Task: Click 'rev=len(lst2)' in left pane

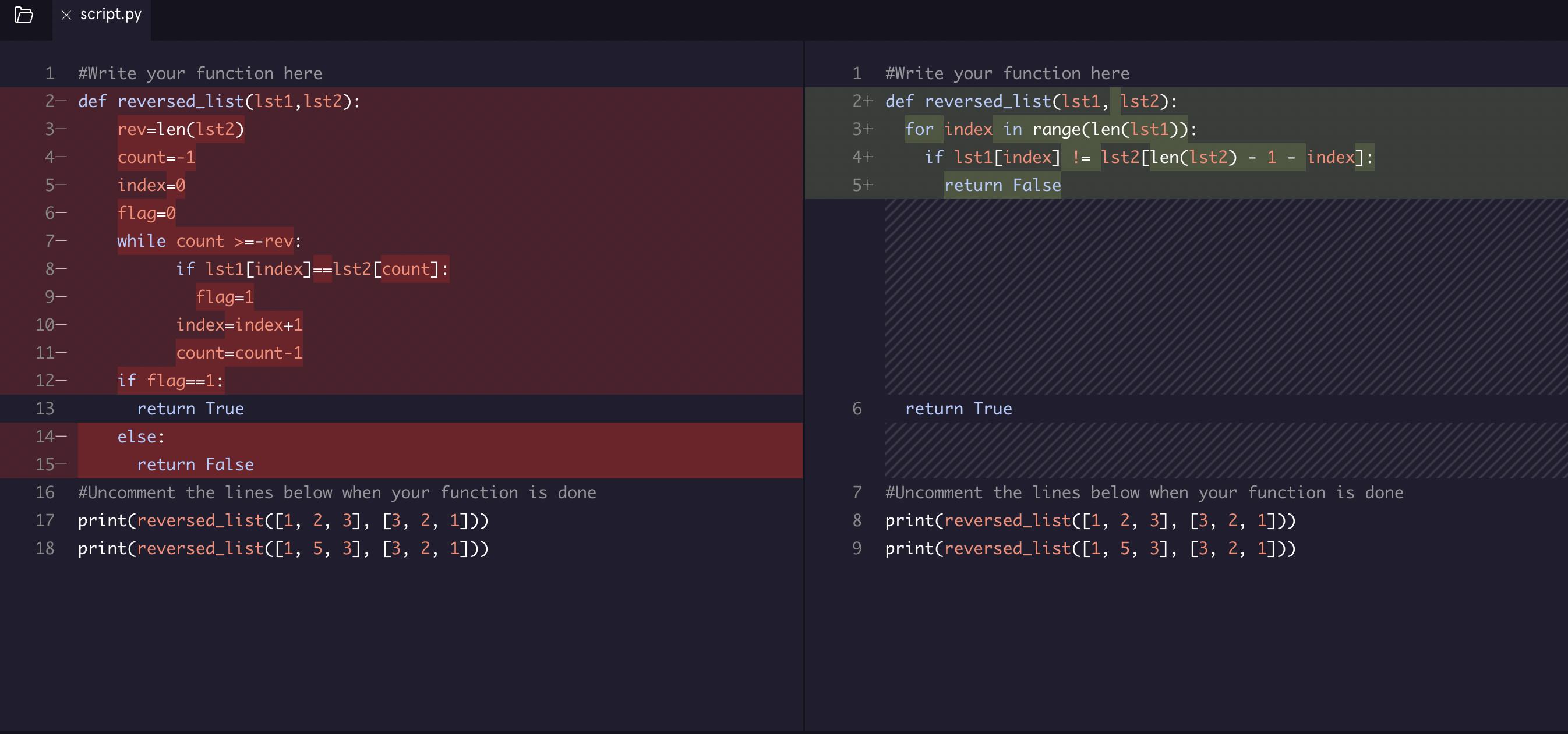Action: click(x=180, y=129)
